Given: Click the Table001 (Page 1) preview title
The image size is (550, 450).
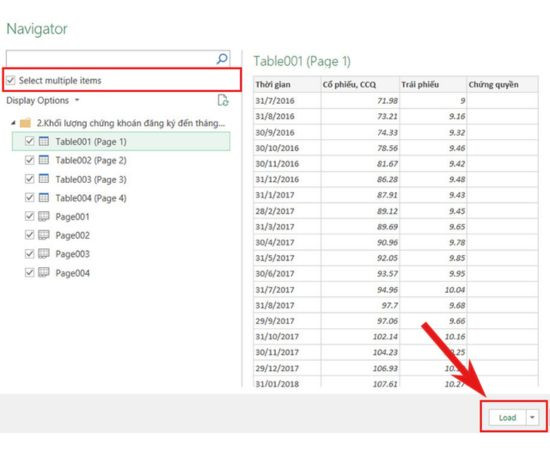Looking at the screenshot, I should point(302,61).
